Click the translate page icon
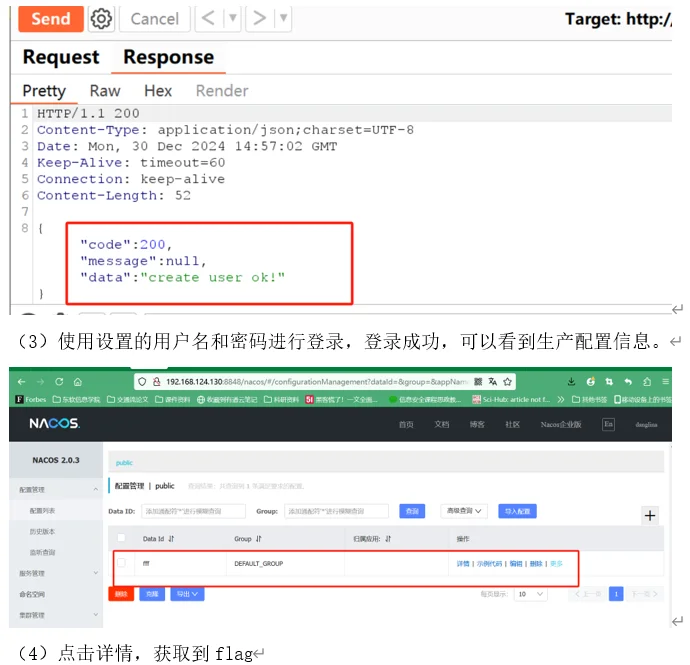 [493, 382]
